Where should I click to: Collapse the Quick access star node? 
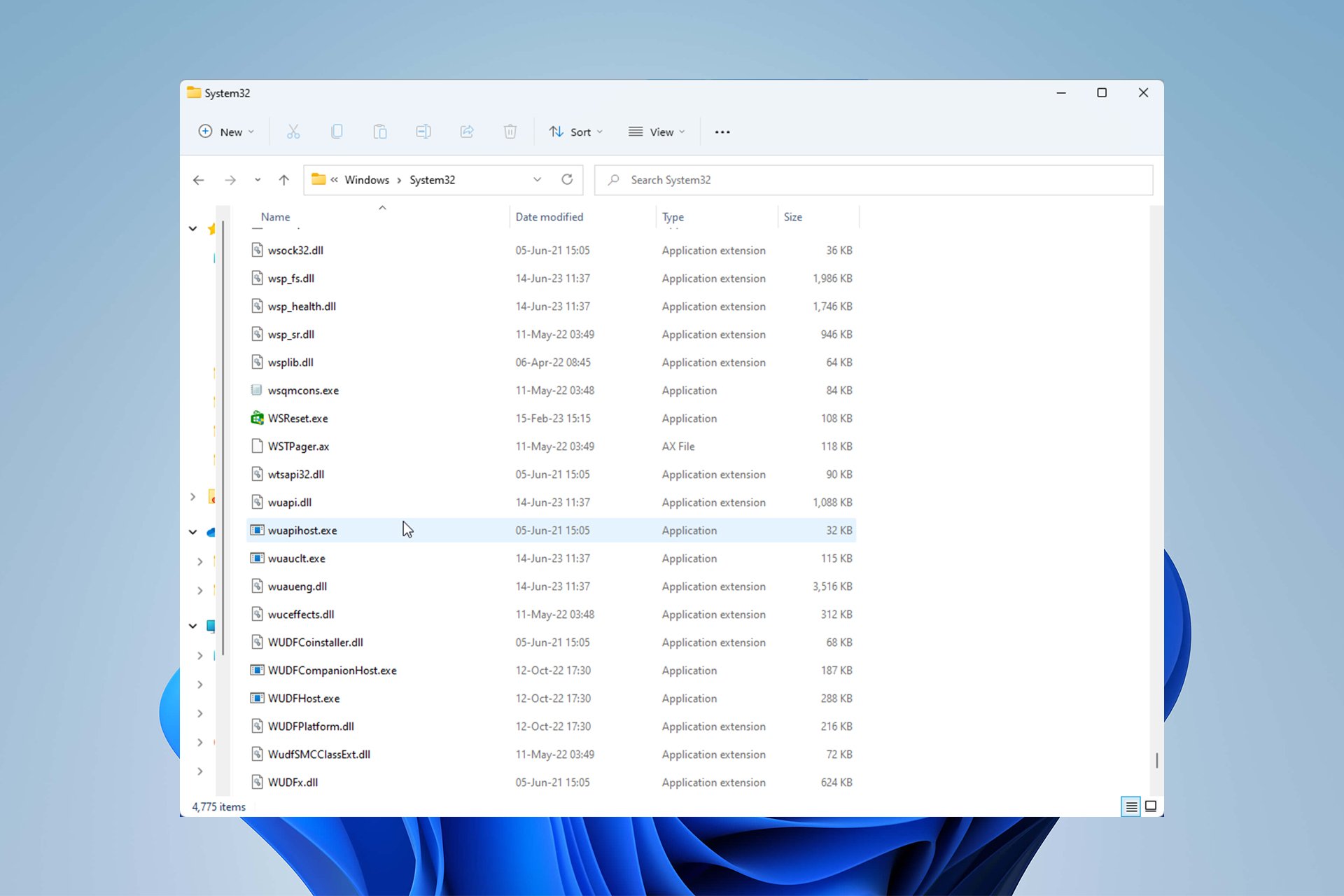coord(192,228)
